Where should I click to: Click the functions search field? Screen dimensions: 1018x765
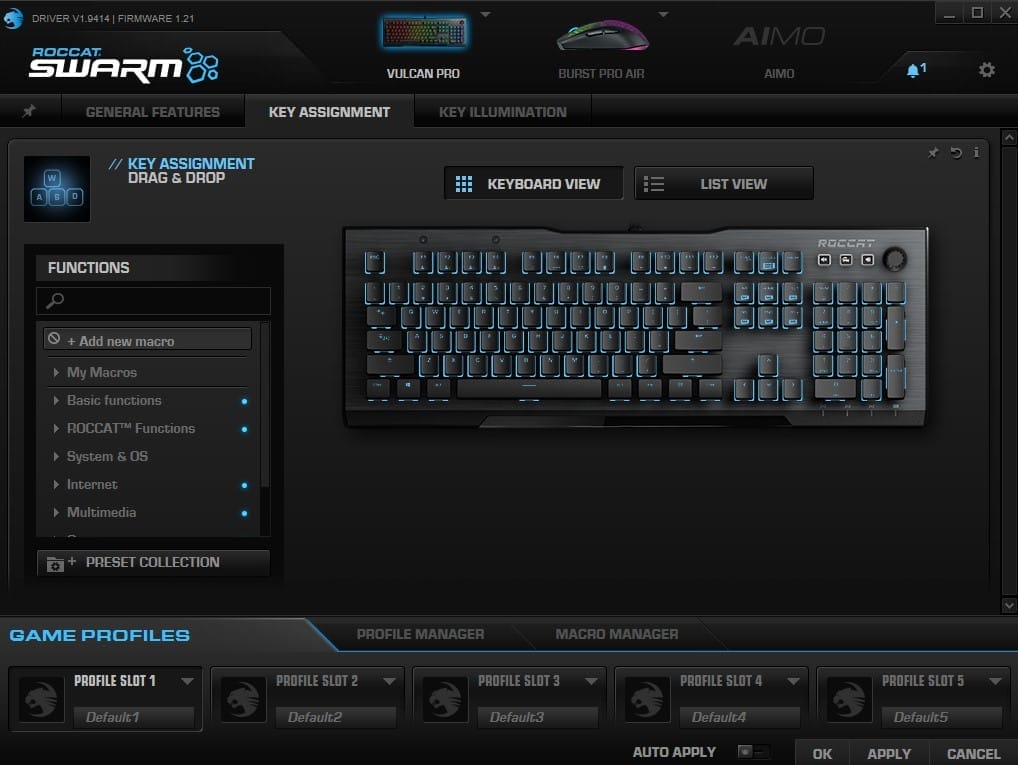point(153,301)
